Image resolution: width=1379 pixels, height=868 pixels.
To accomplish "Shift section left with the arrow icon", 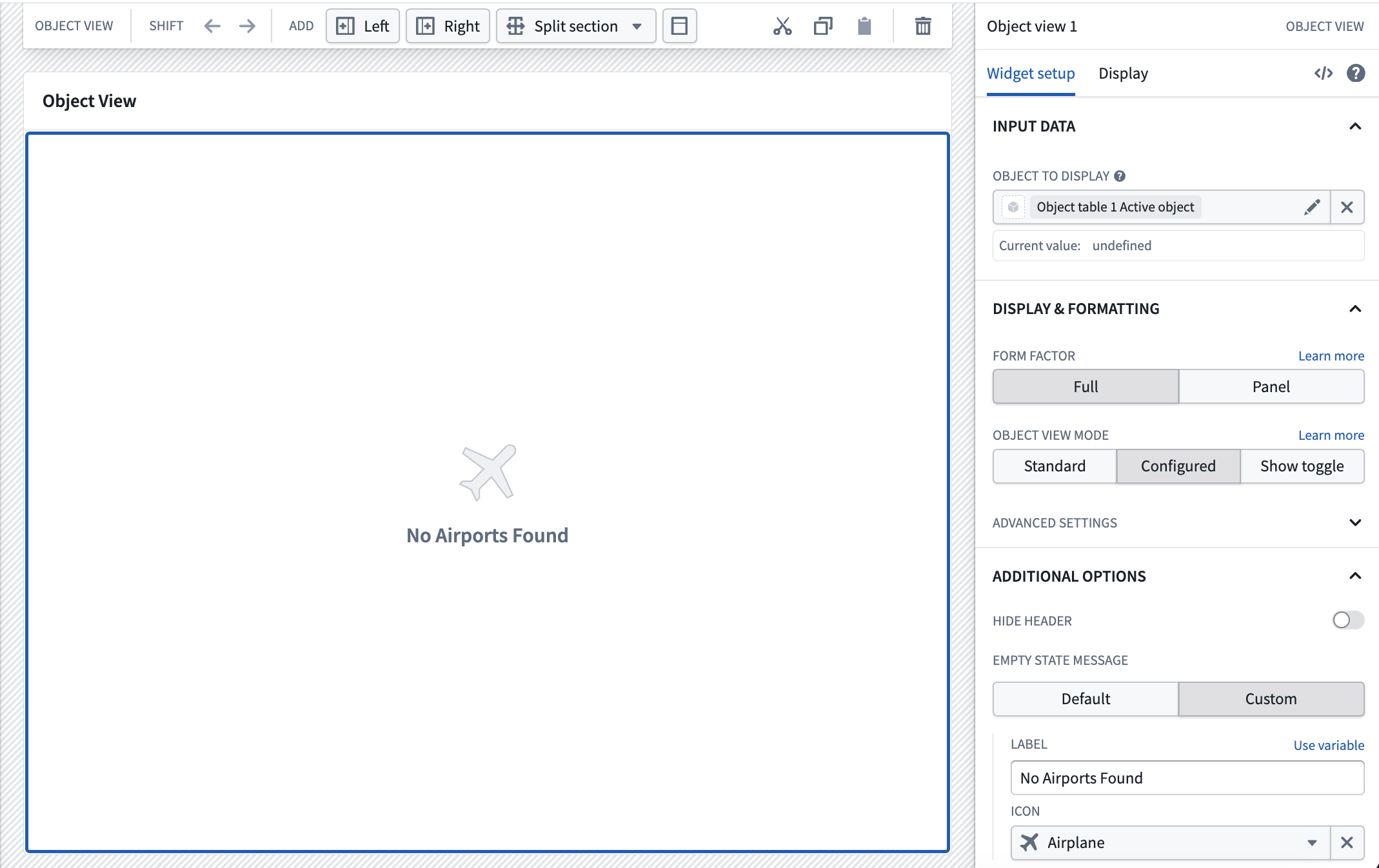I will click(x=212, y=26).
